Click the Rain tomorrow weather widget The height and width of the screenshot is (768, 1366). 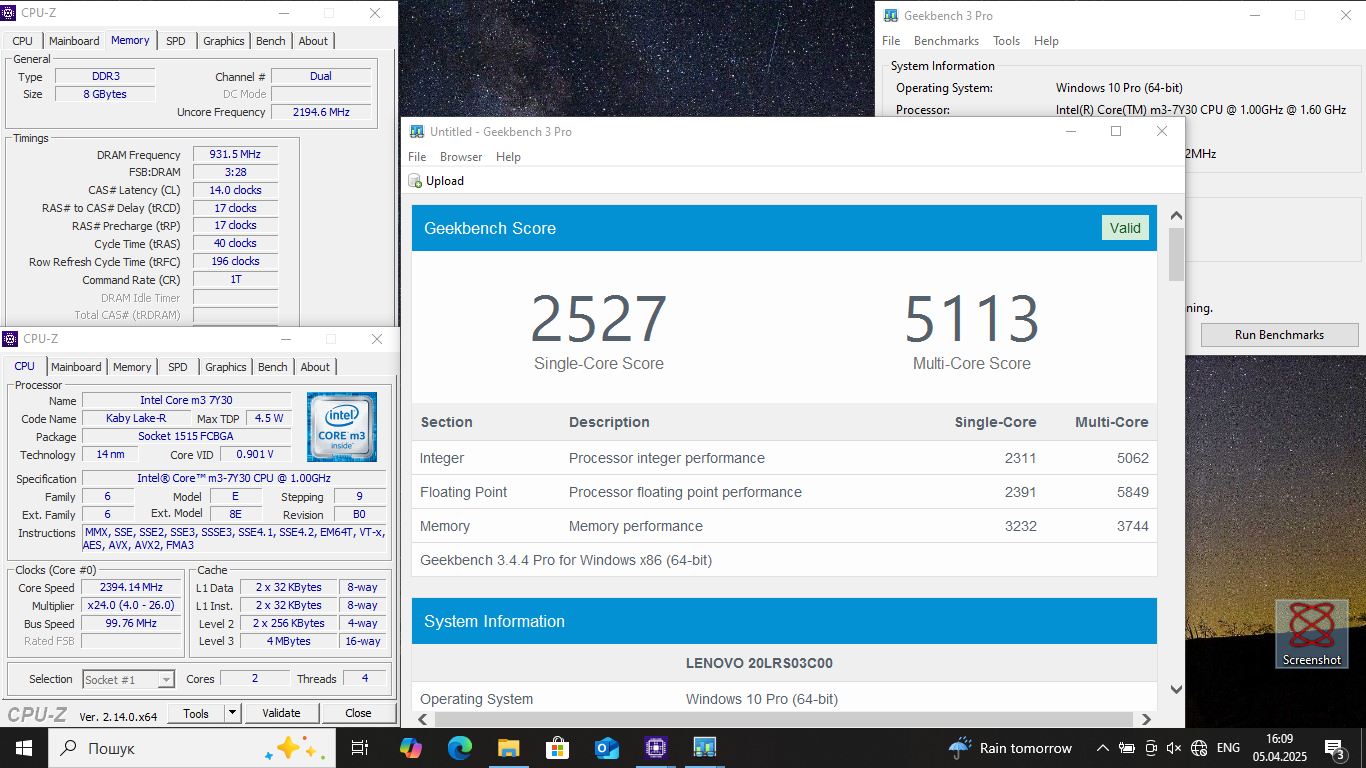coord(1010,748)
